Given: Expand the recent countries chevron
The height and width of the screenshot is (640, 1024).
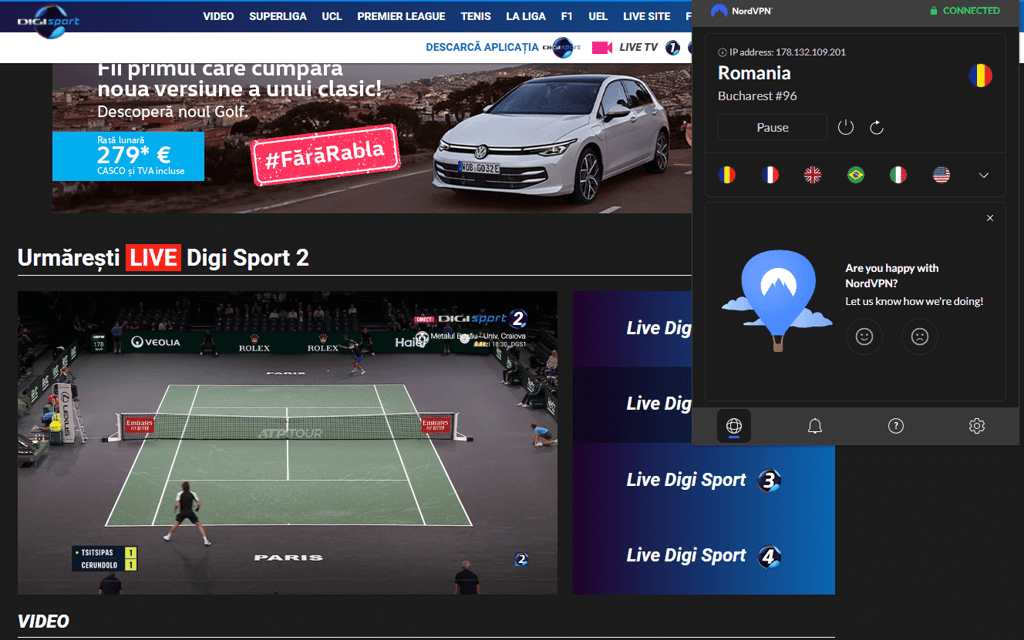Looking at the screenshot, I should click(x=984, y=176).
